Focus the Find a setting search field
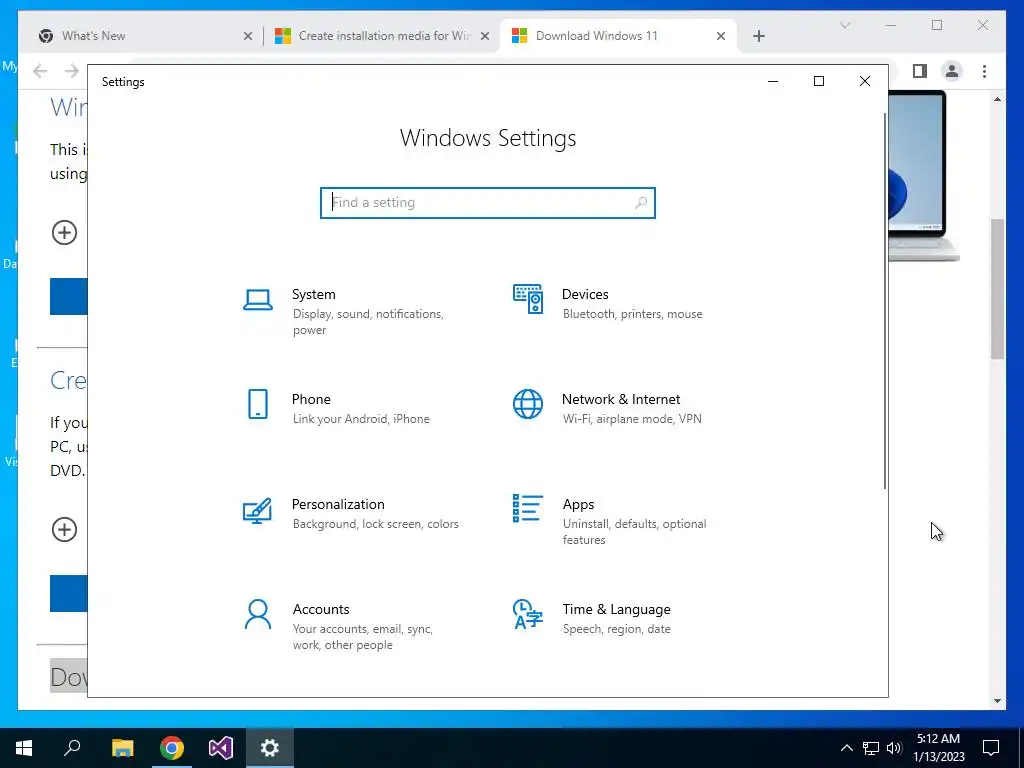The width and height of the screenshot is (1024, 768). tap(488, 202)
